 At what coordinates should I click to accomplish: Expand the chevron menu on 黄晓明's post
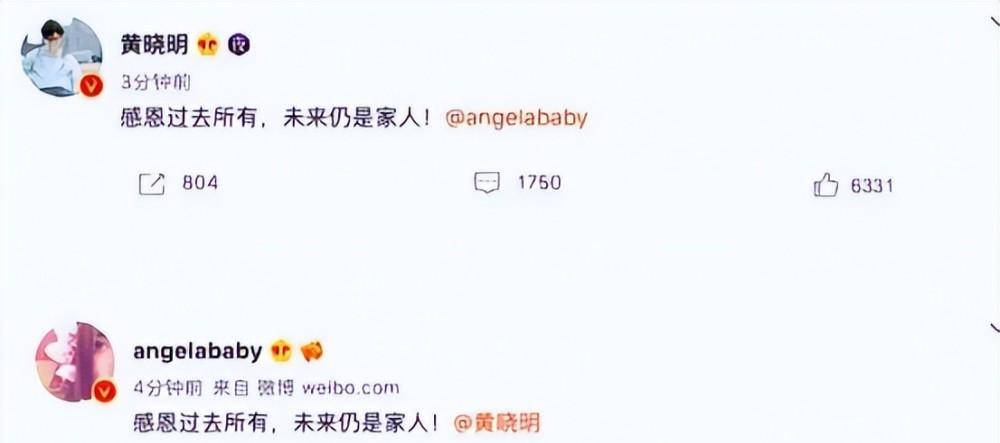click(x=994, y=24)
